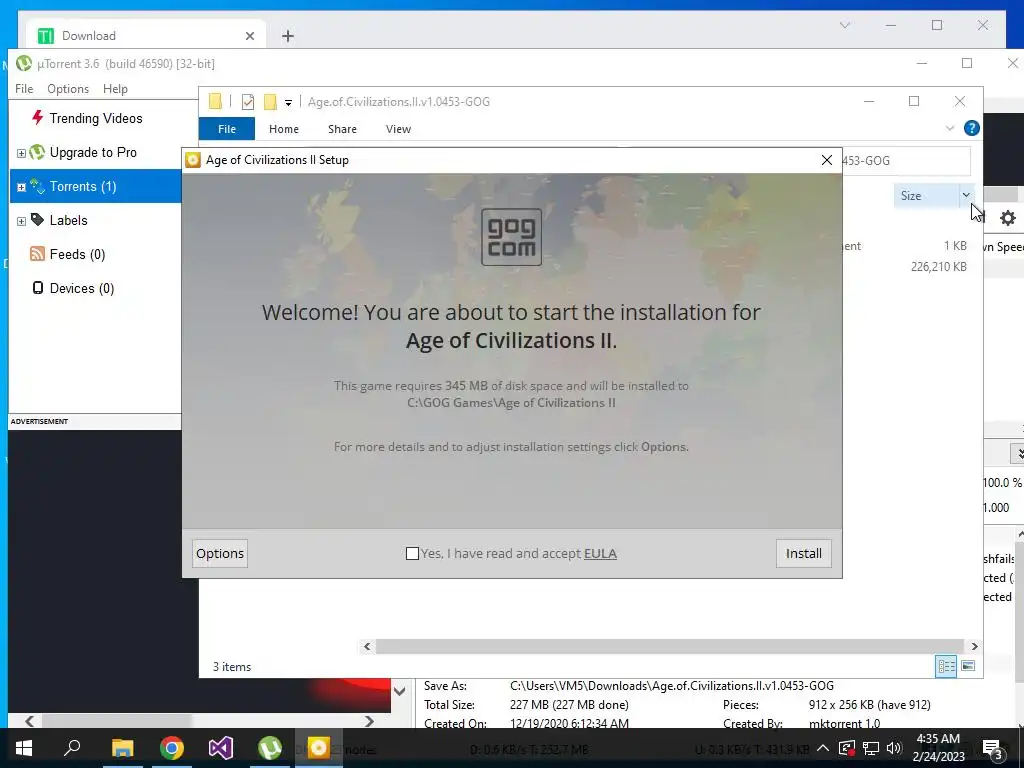This screenshot has height=768, width=1024.
Task: Click the 226,210 KB file size cell
Action: click(x=938, y=266)
